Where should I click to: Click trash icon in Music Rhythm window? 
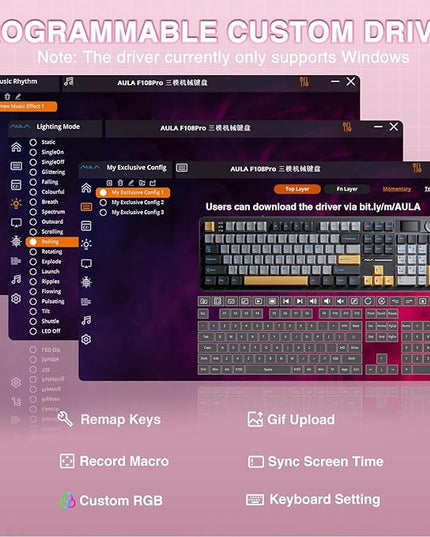(x=8, y=97)
